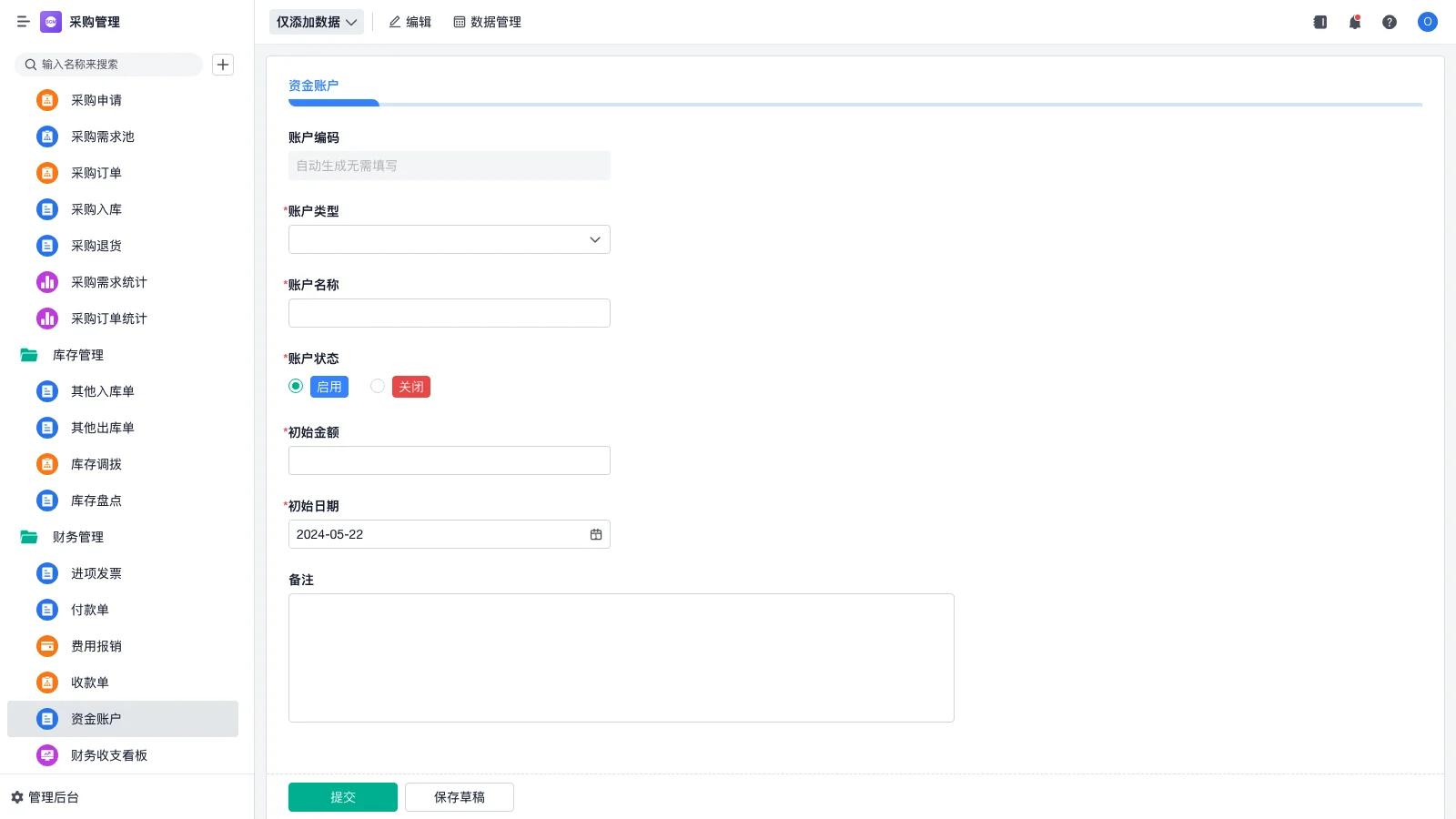This screenshot has width=1456, height=819.
Task: Open the help question mark icon
Action: (x=1390, y=22)
